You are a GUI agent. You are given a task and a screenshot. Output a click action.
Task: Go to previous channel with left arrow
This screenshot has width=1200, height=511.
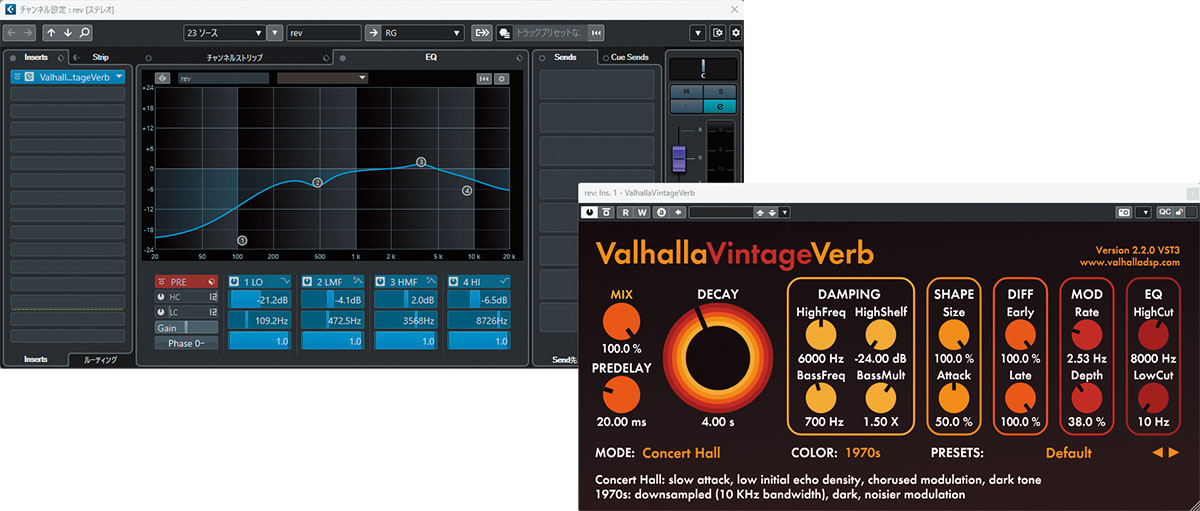point(13,33)
